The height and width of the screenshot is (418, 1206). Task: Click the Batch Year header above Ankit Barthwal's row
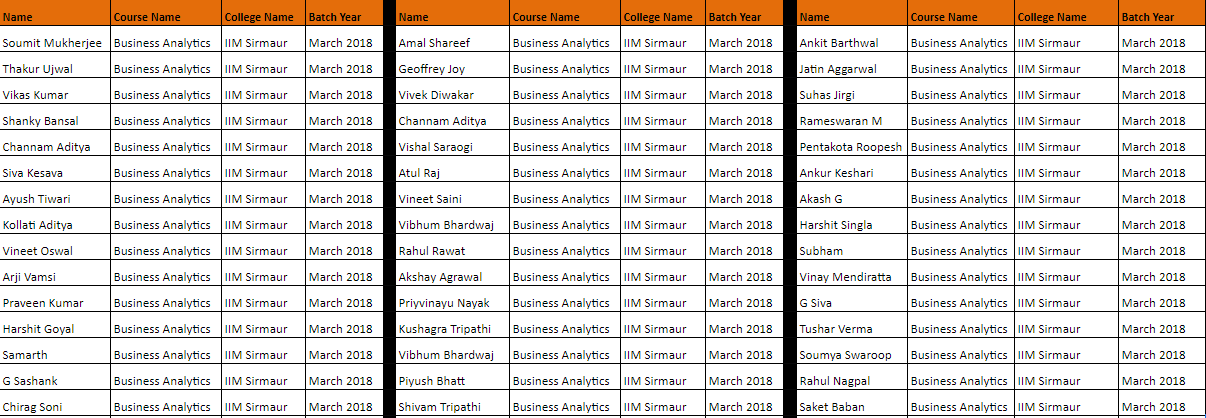1160,17
